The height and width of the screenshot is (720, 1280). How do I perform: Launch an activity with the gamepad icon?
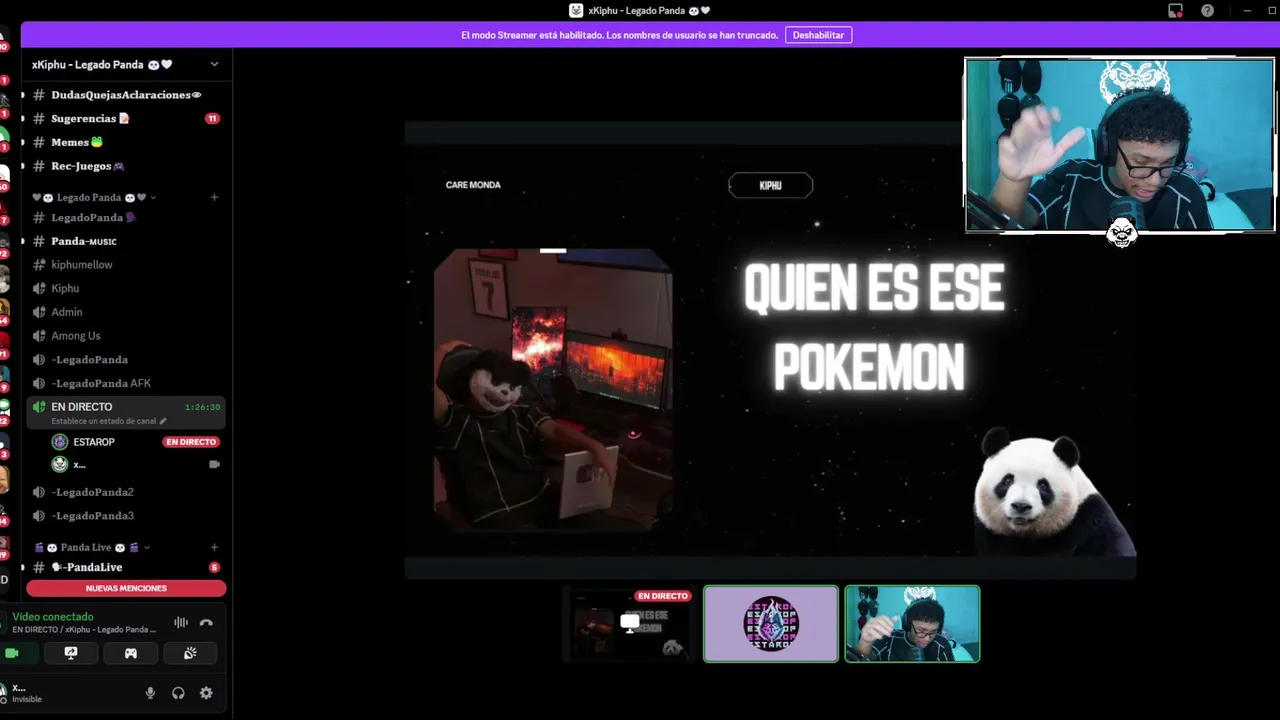pos(130,653)
